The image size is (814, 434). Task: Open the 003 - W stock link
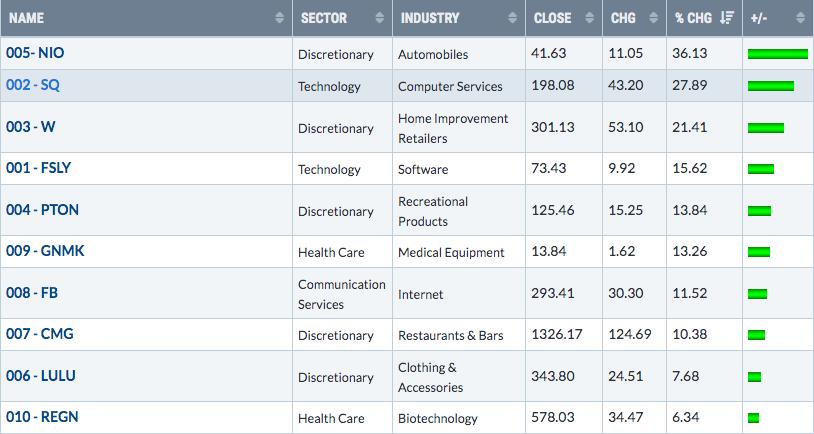coord(30,127)
